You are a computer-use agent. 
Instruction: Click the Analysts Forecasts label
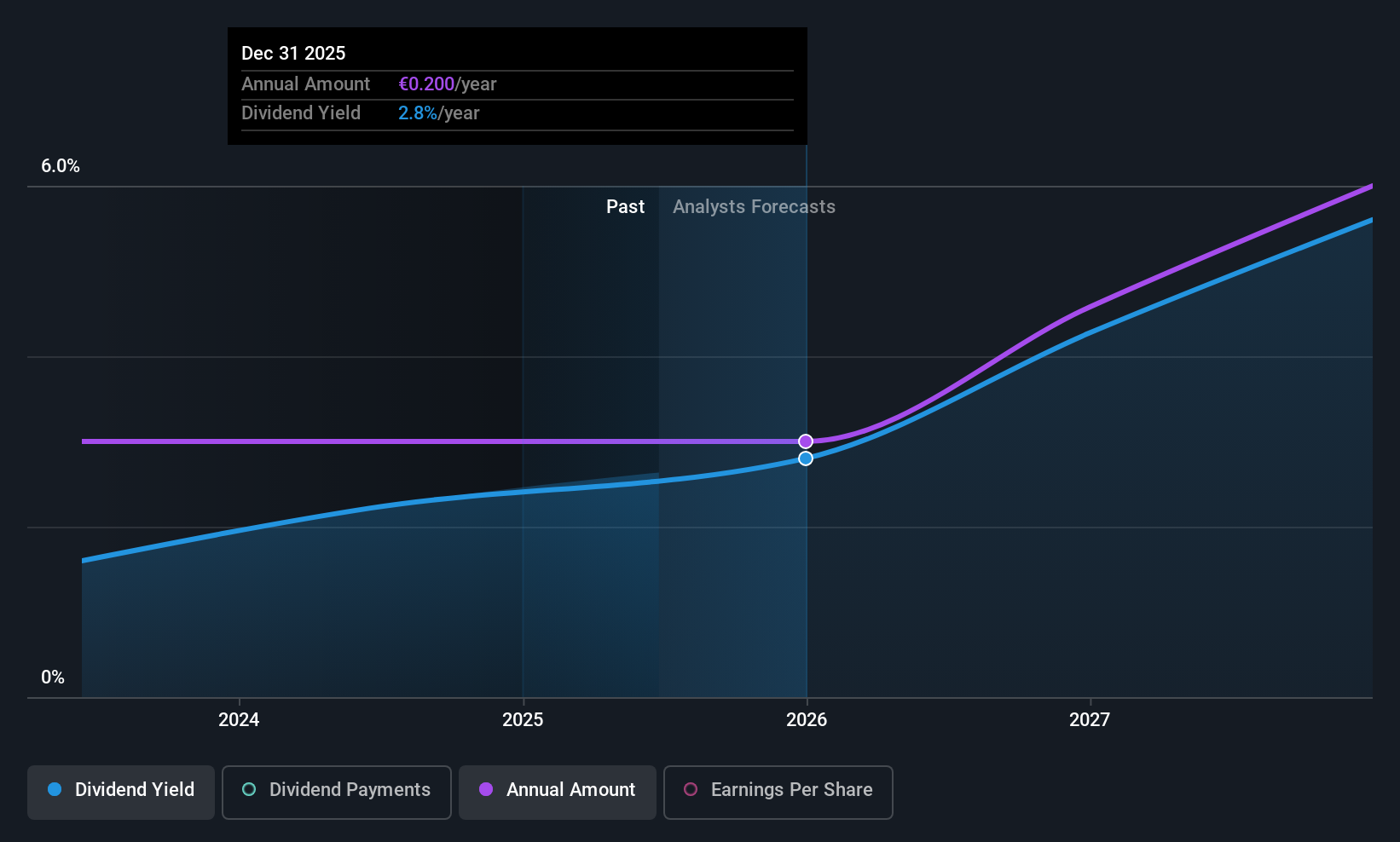(x=754, y=207)
